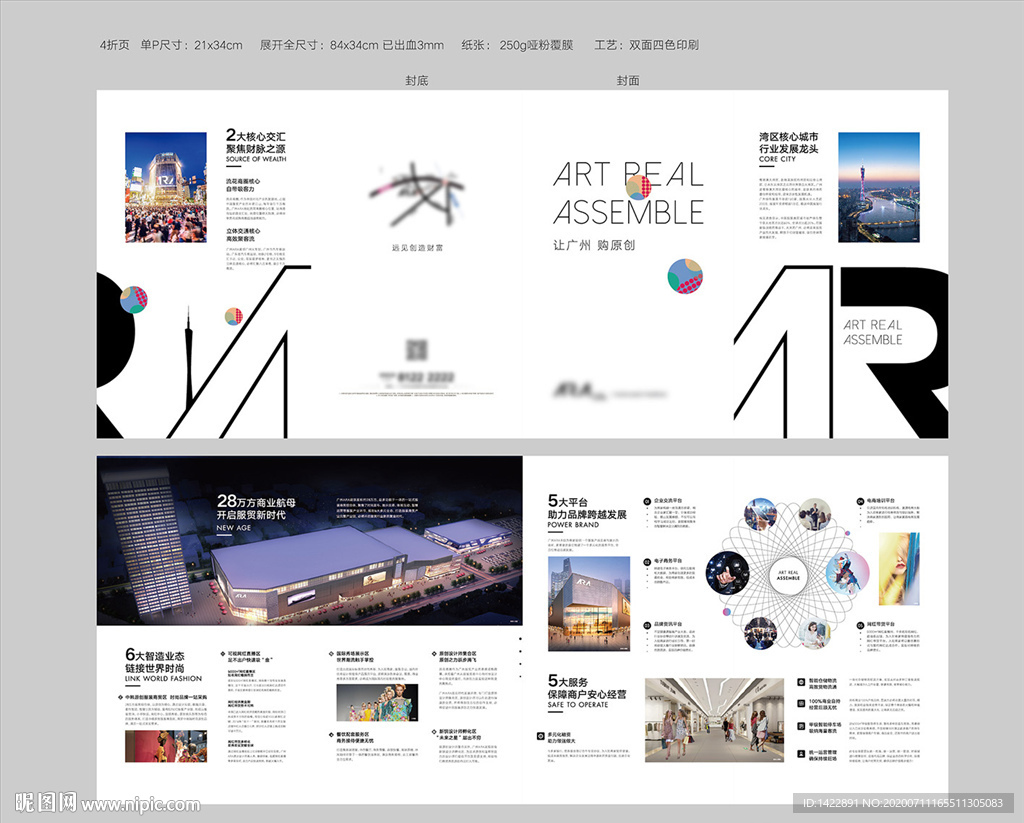Click the QR code on back cover
The width and height of the screenshot is (1024, 823).
pos(417,350)
